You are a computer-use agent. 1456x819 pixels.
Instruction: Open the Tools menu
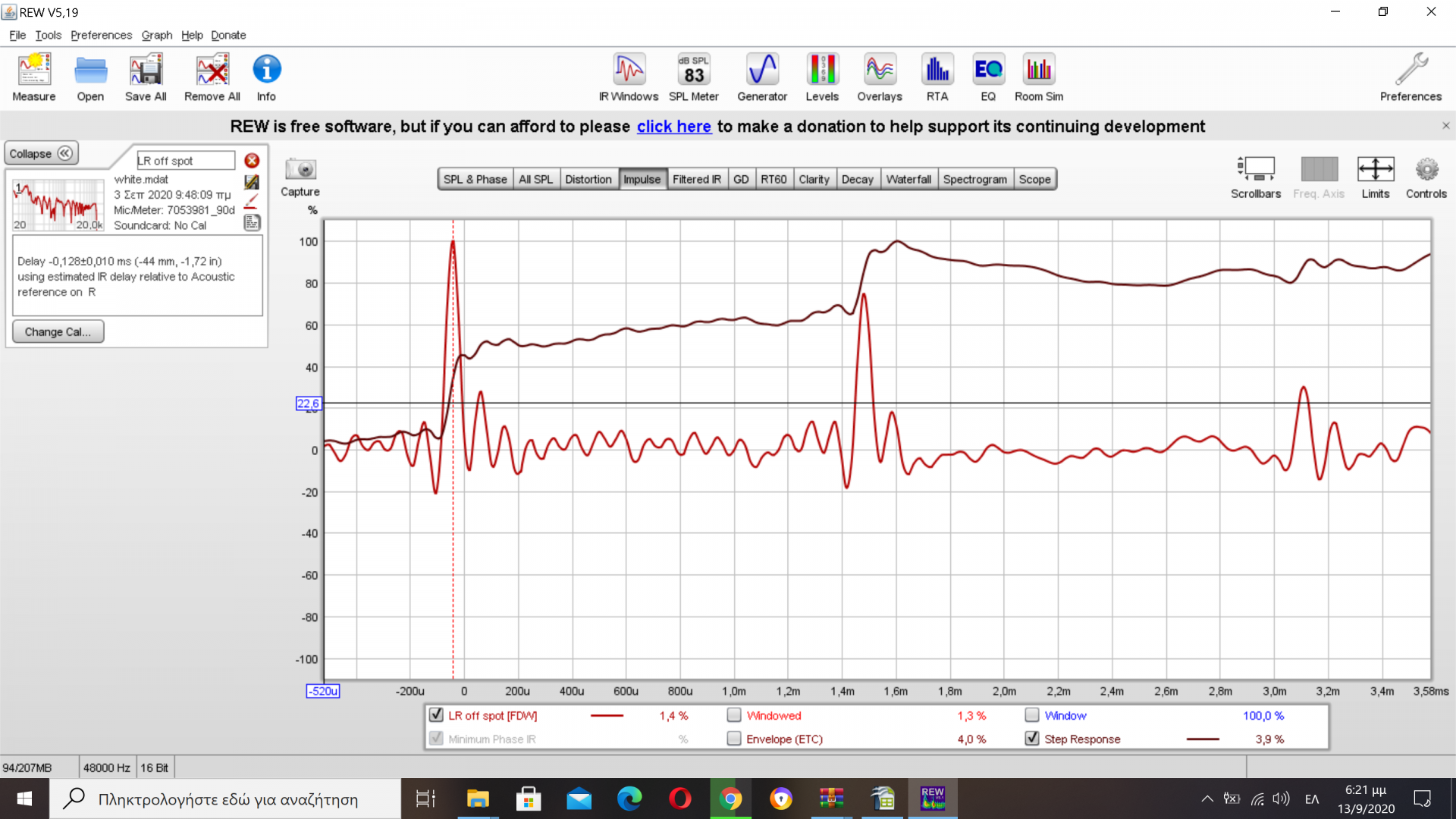tap(48, 35)
